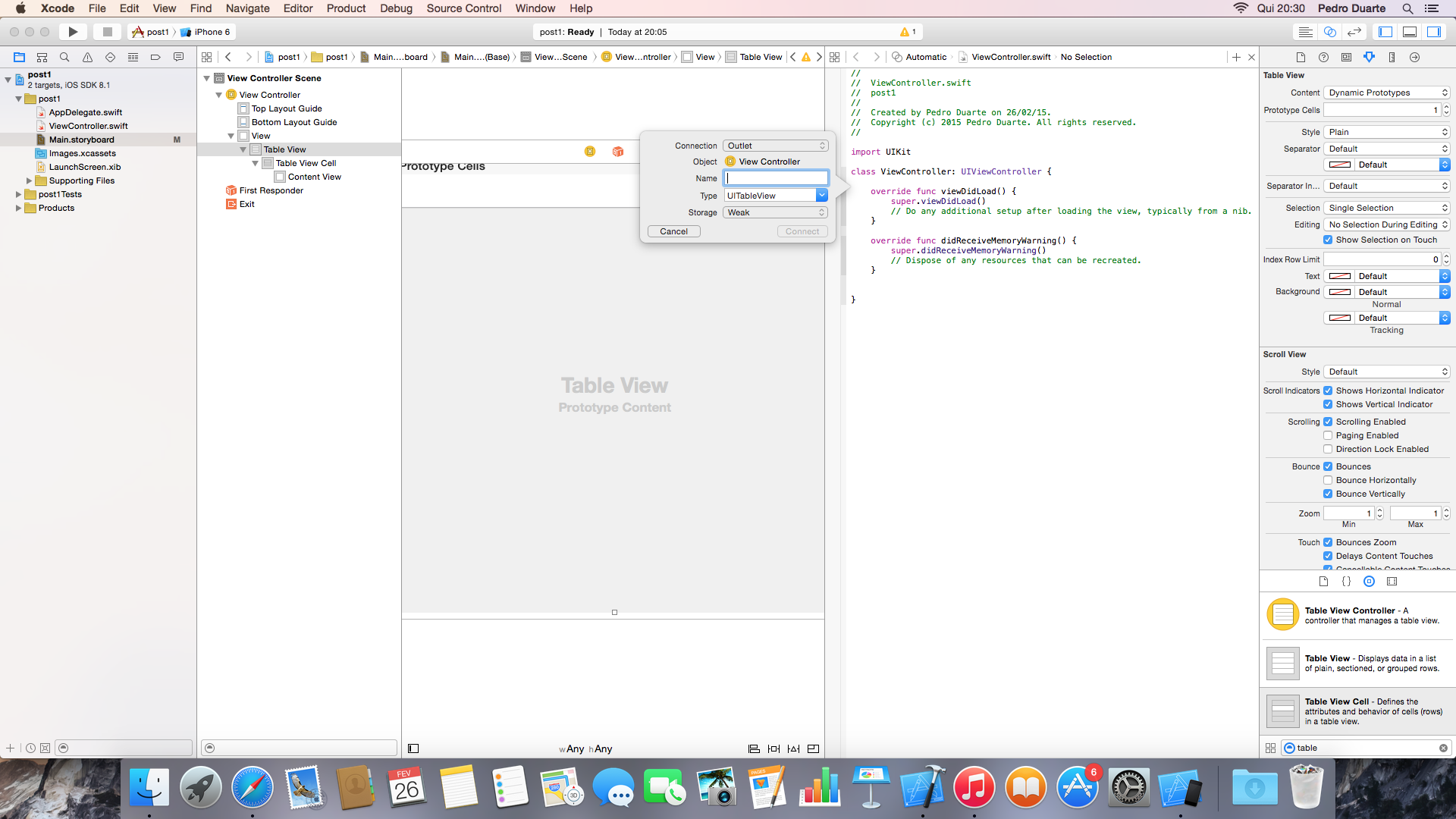Open the Pin constraints menu
The width and height of the screenshot is (1456, 819).
coord(773,748)
